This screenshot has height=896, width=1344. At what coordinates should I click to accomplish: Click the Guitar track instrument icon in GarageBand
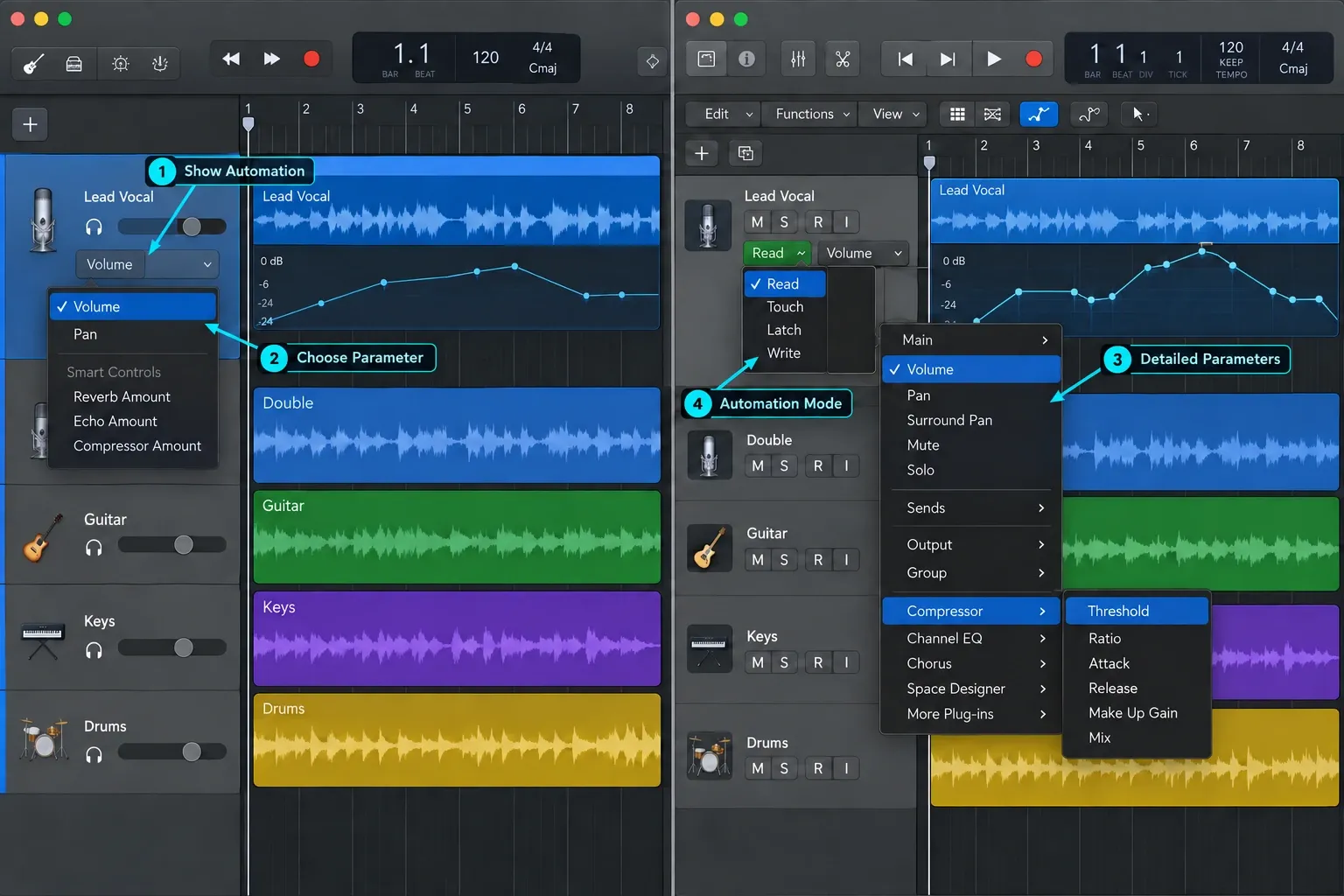[41, 537]
